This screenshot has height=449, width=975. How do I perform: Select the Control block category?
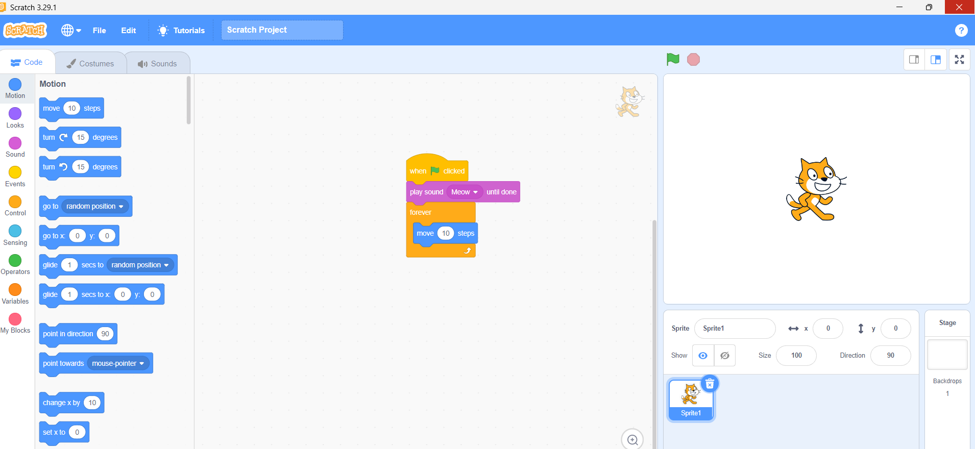pyautogui.click(x=16, y=206)
